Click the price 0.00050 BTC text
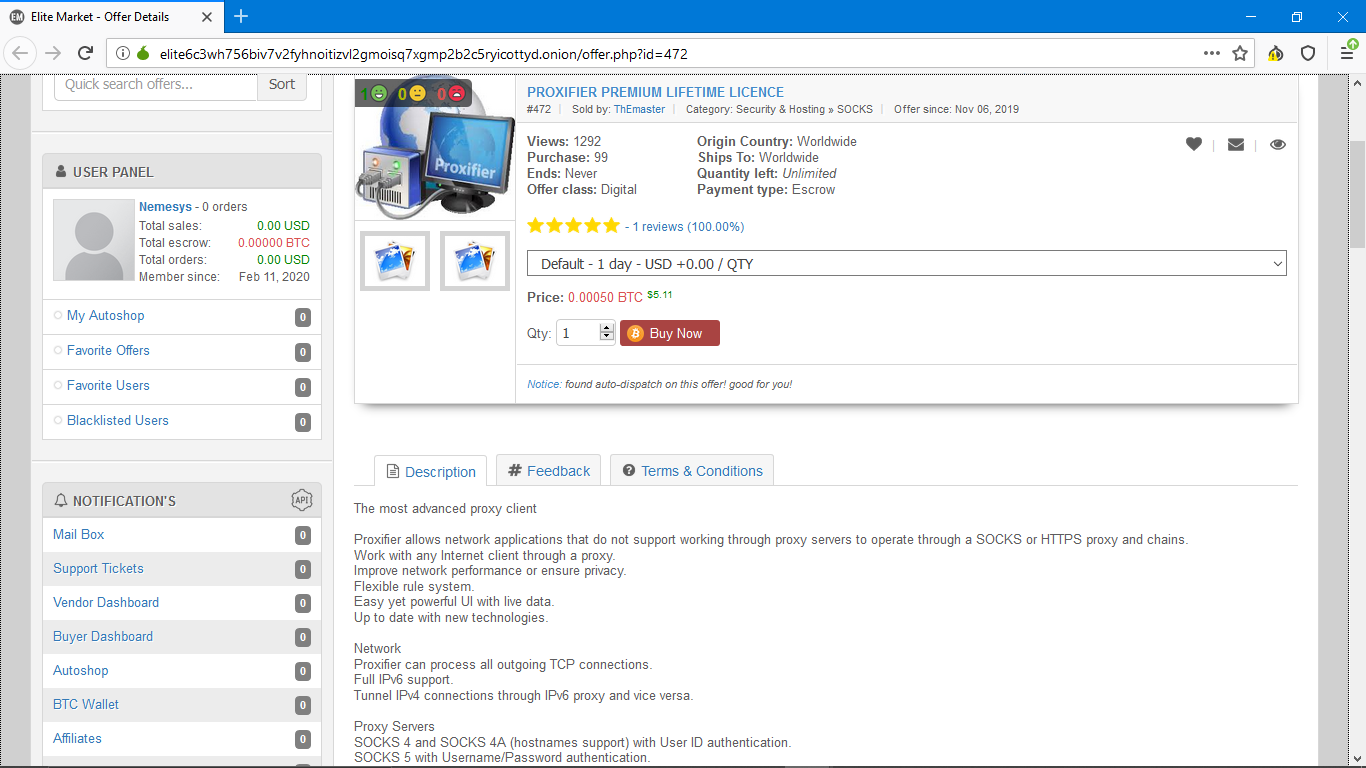Viewport: 1366px width, 768px height. [605, 297]
